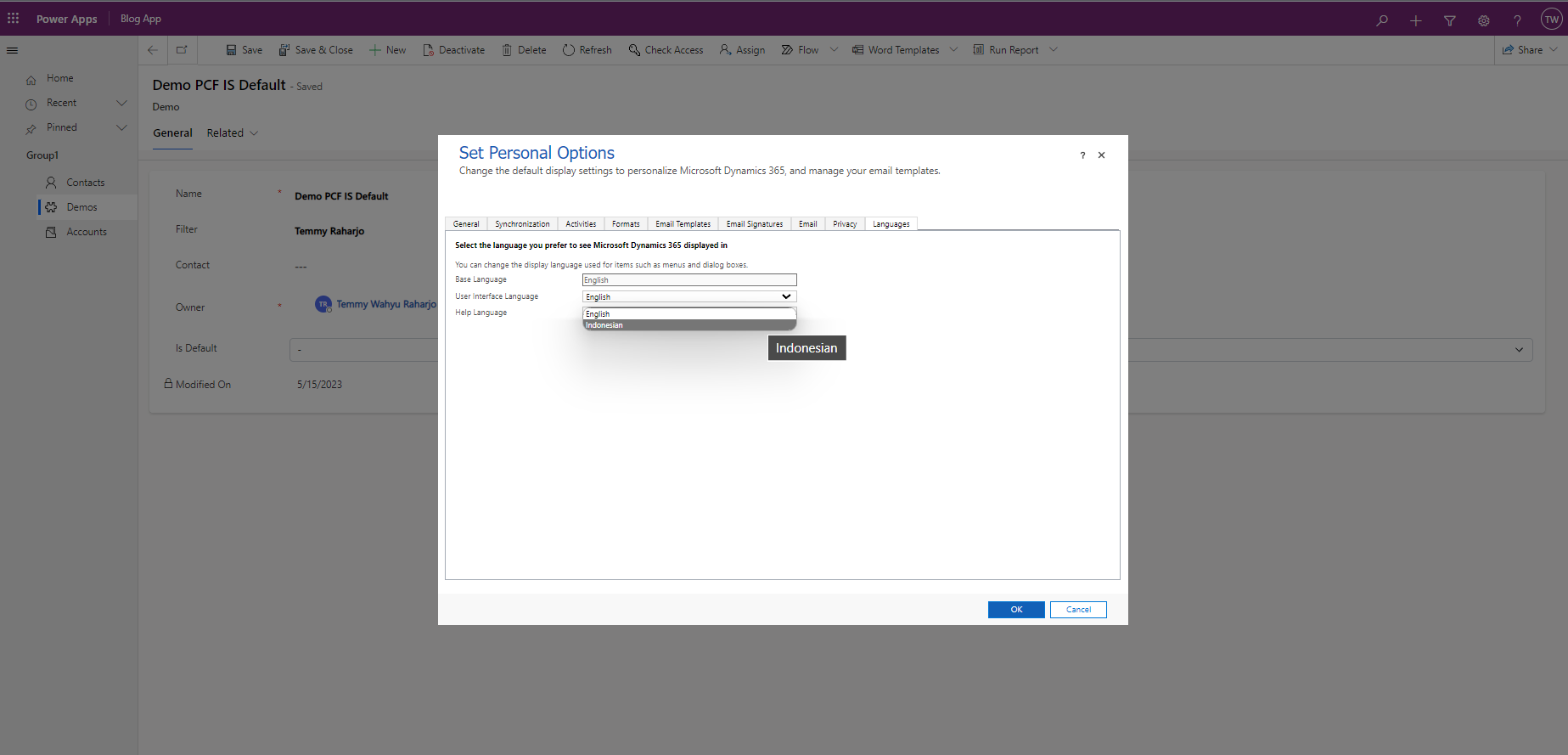Open the Is Default dropdown chevron
This screenshot has width=1568, height=755.
click(x=1519, y=350)
